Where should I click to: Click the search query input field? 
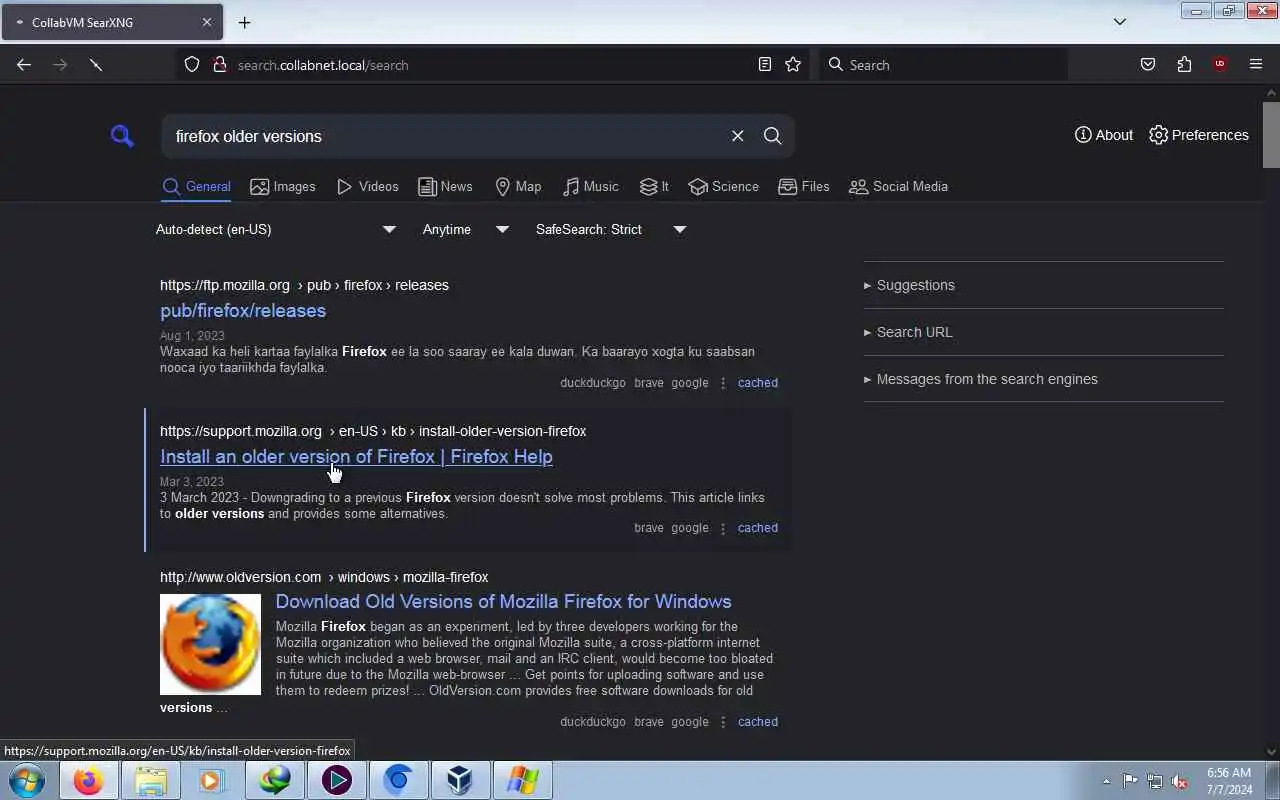446,136
